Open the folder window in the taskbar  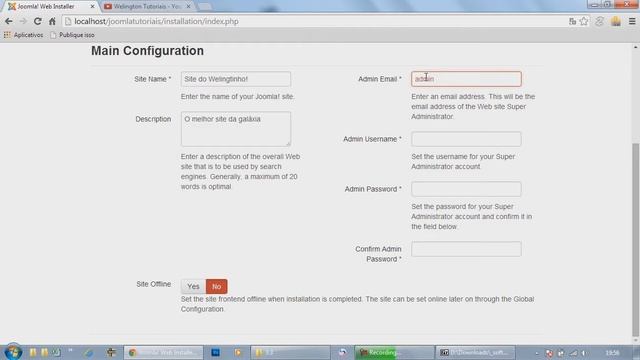290,352
